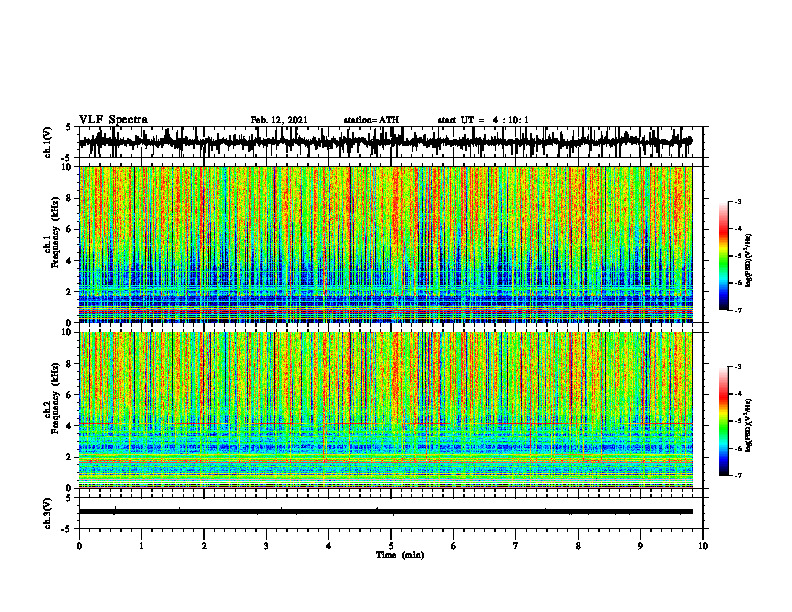
Task: Click the ch.2 color bar "-7" label
Action: click(x=737, y=475)
